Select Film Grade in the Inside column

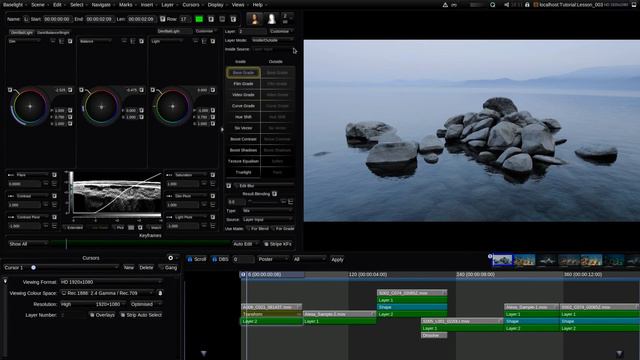coord(243,84)
